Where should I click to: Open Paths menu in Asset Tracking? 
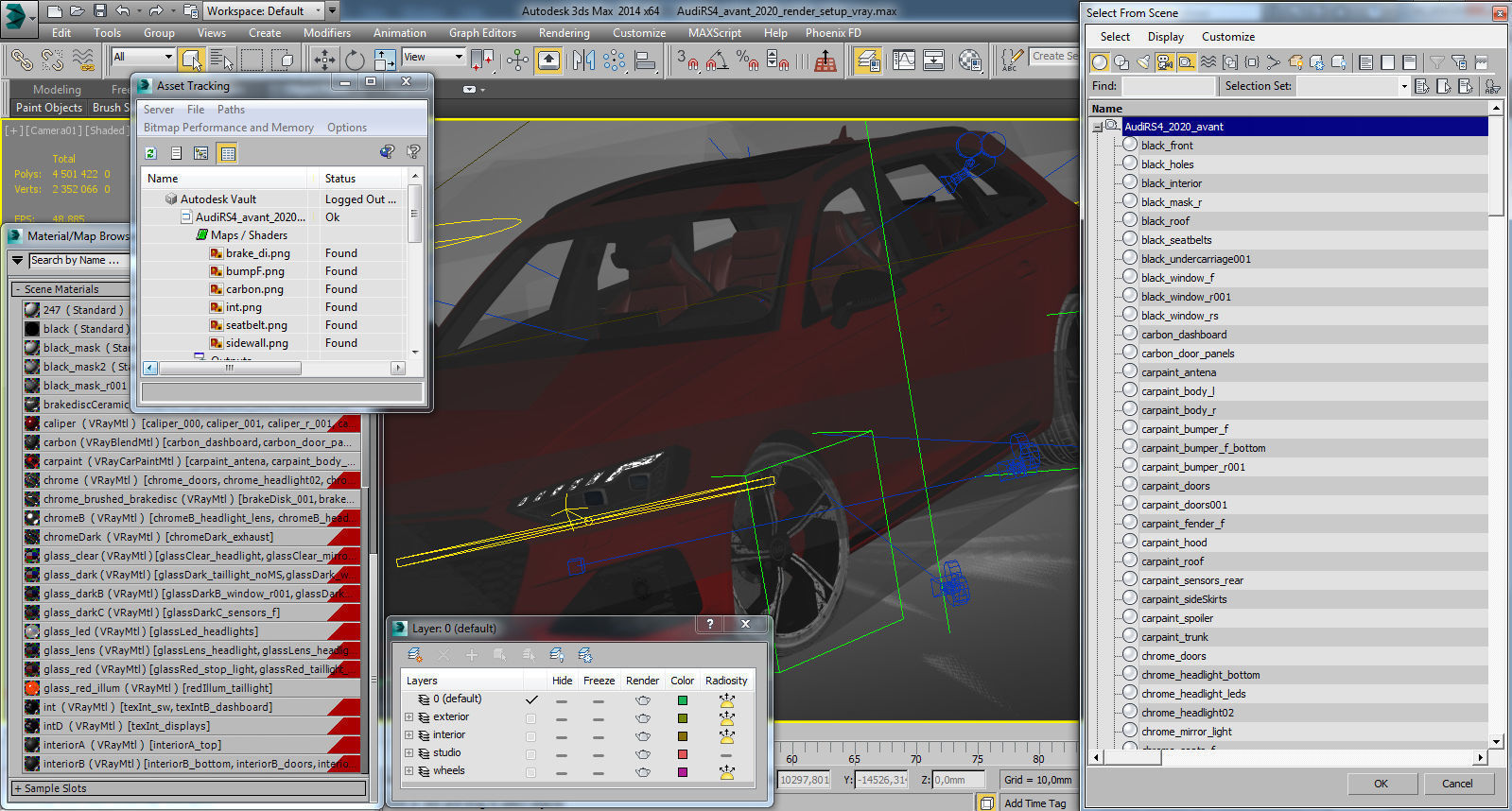pyautogui.click(x=231, y=110)
